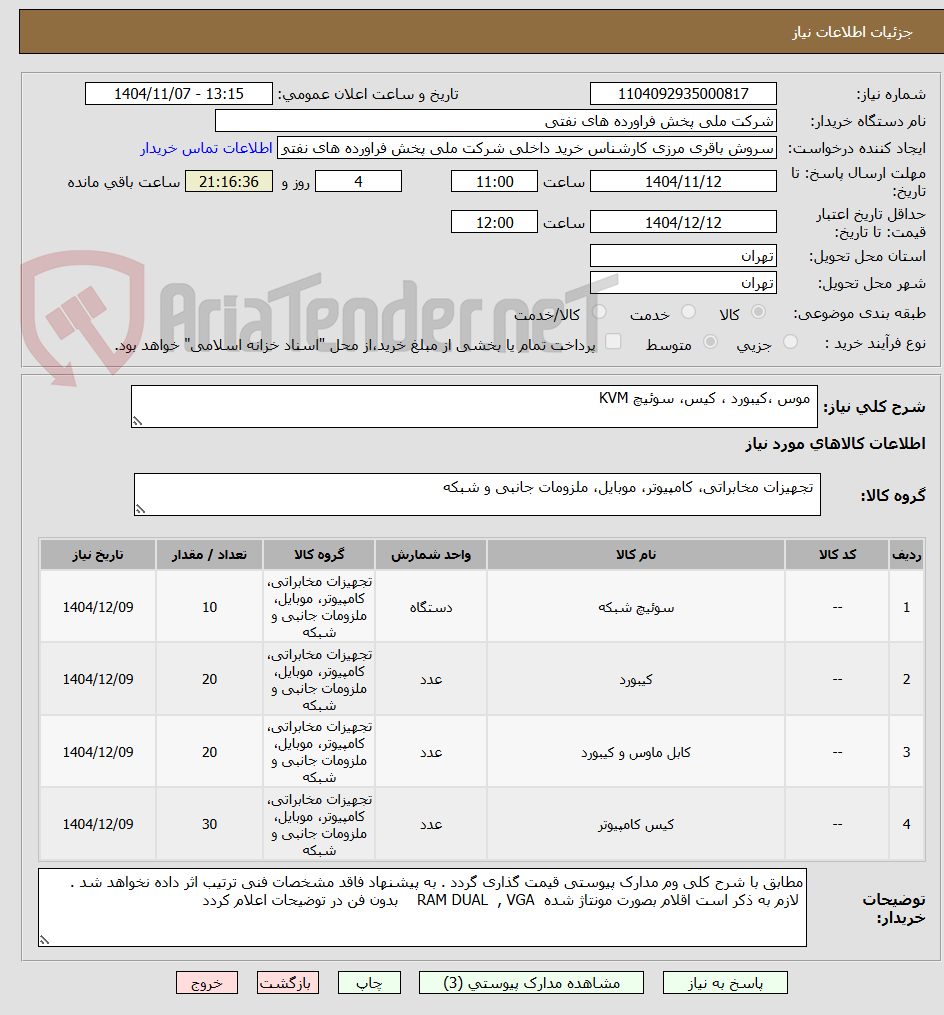Click date 1404/12/09 in کیبورد row
This screenshot has height=1015, width=944.
coord(98,679)
